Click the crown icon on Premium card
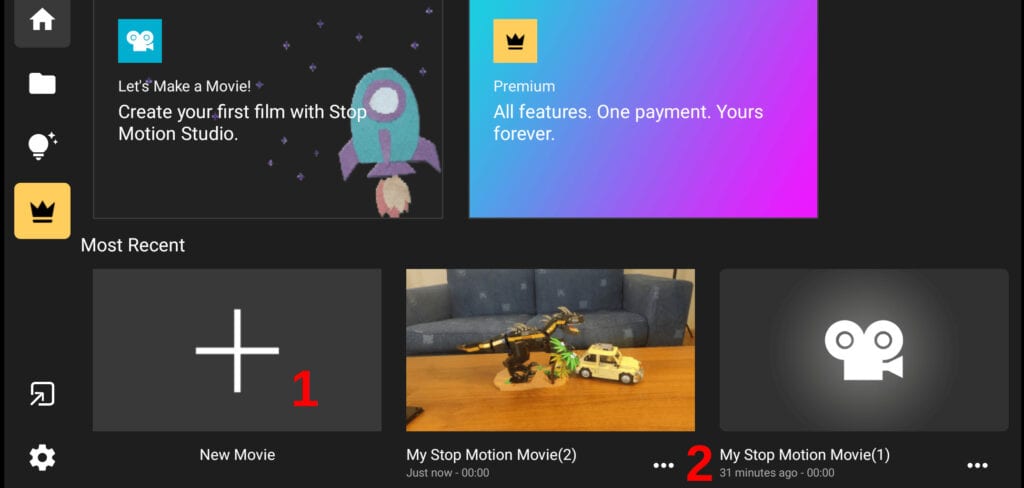Image resolution: width=1024 pixels, height=488 pixels. click(x=515, y=41)
